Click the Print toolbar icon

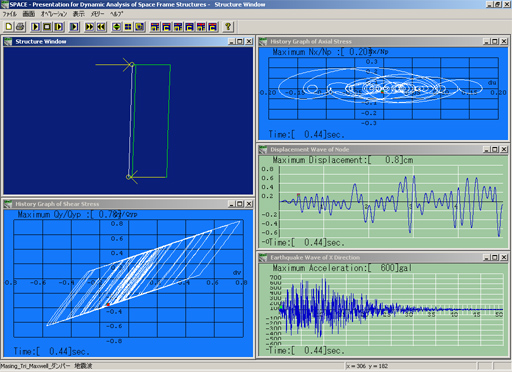tap(20, 27)
